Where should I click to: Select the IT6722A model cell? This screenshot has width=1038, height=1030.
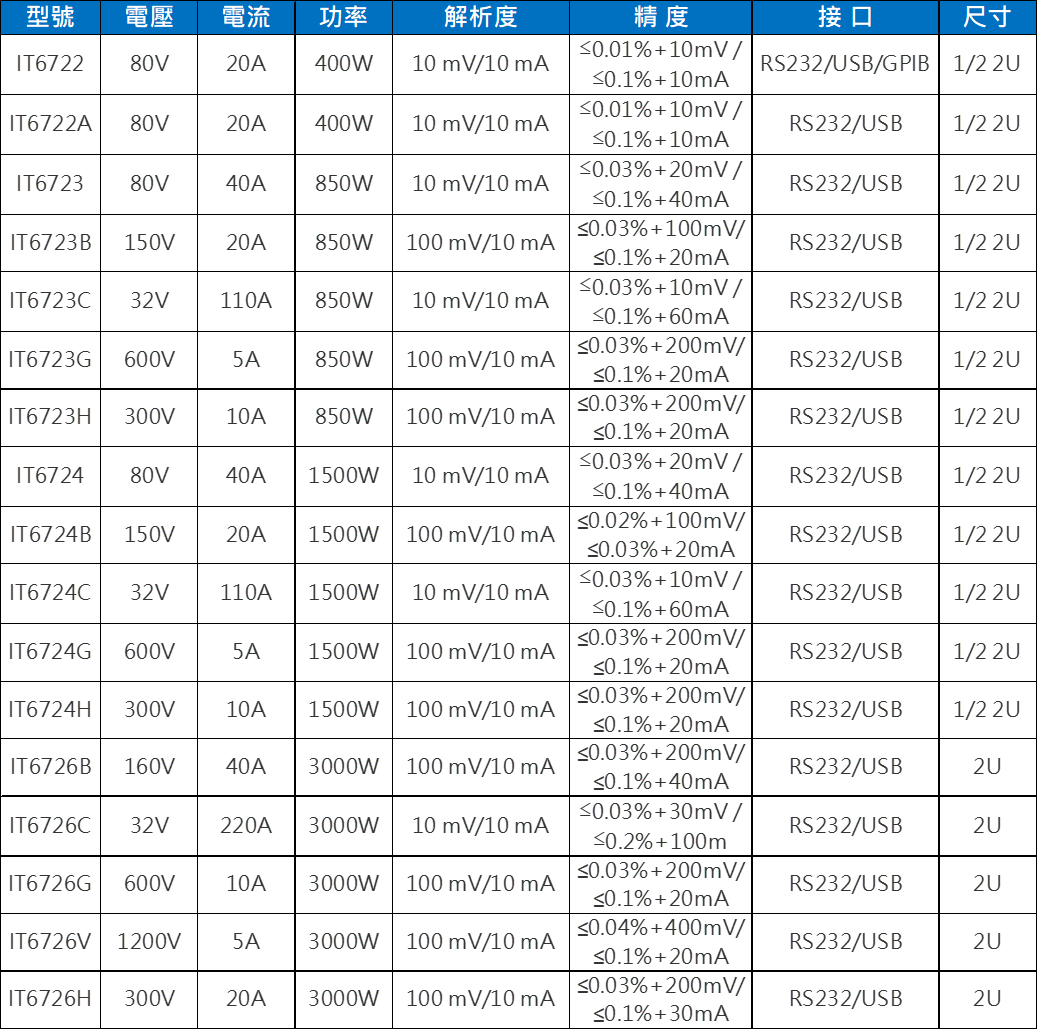click(50, 124)
